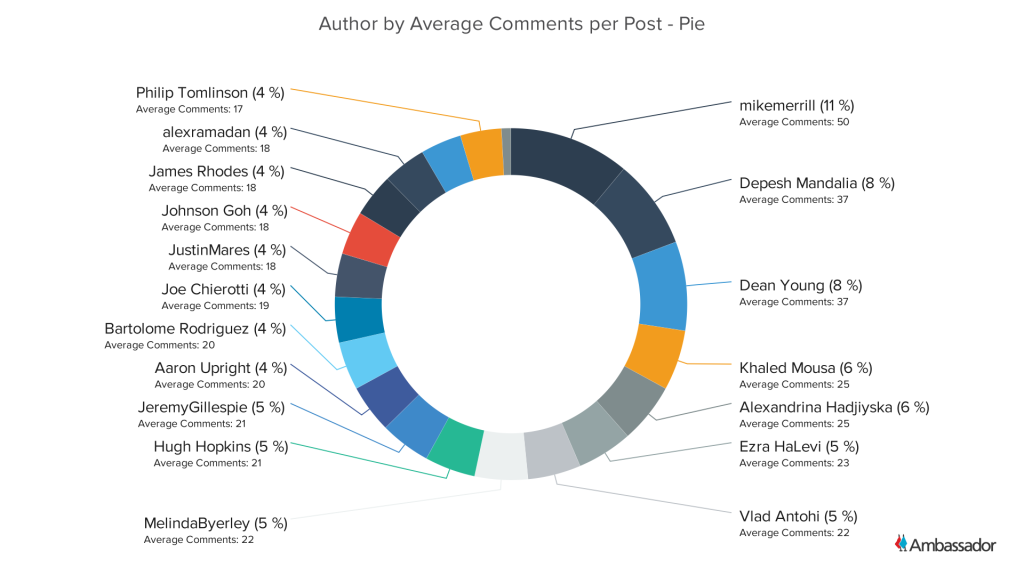Select the JustinMares (4 %) label

(226, 249)
